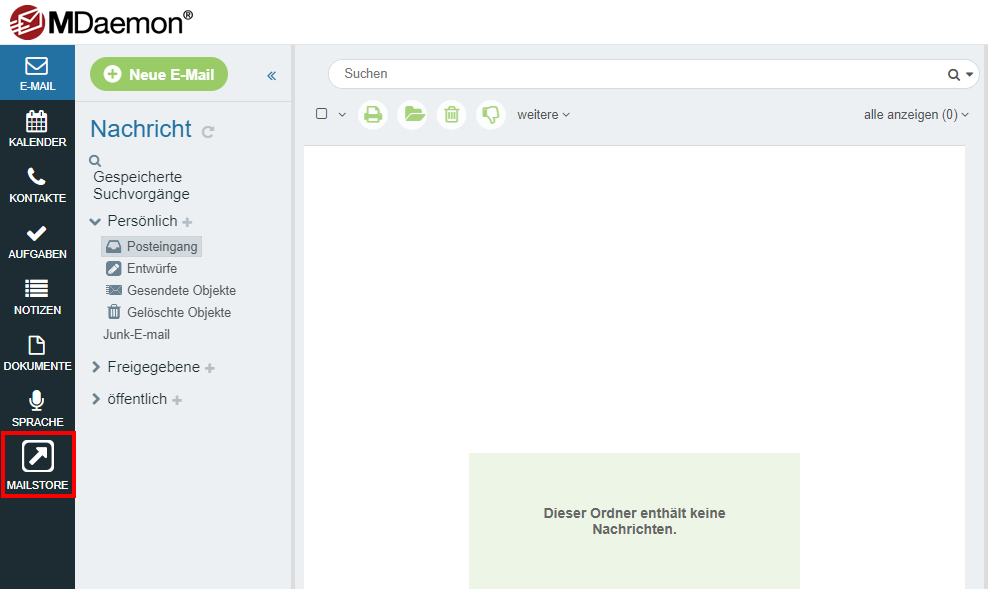Click the print toolbar icon

(x=373, y=114)
